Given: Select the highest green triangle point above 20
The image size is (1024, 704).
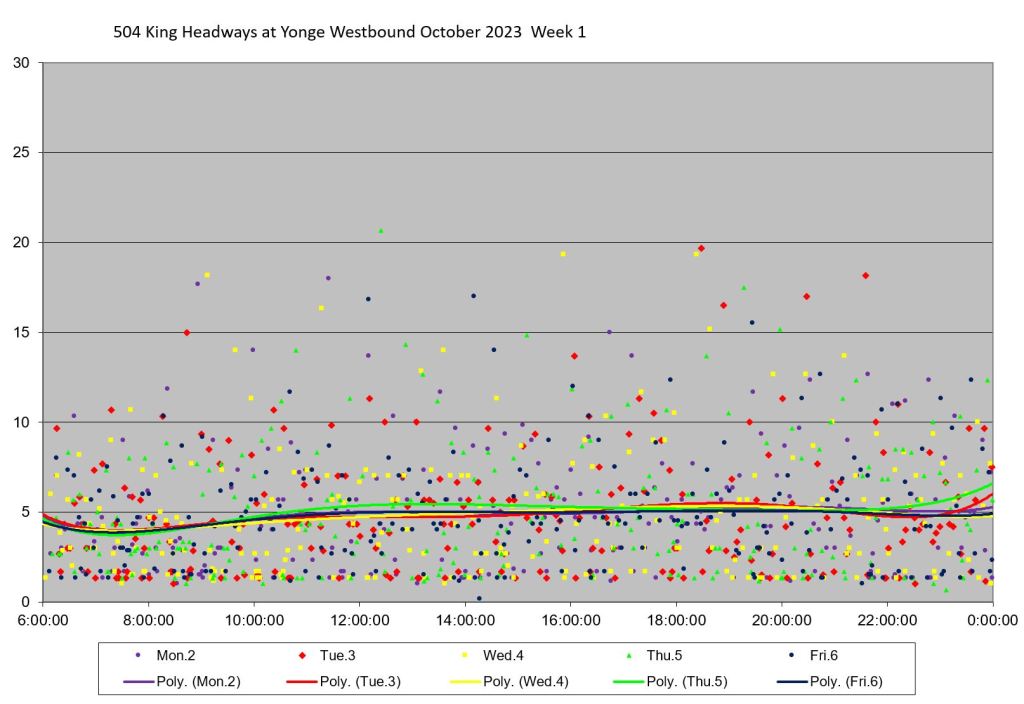Looking at the screenshot, I should (380, 230).
